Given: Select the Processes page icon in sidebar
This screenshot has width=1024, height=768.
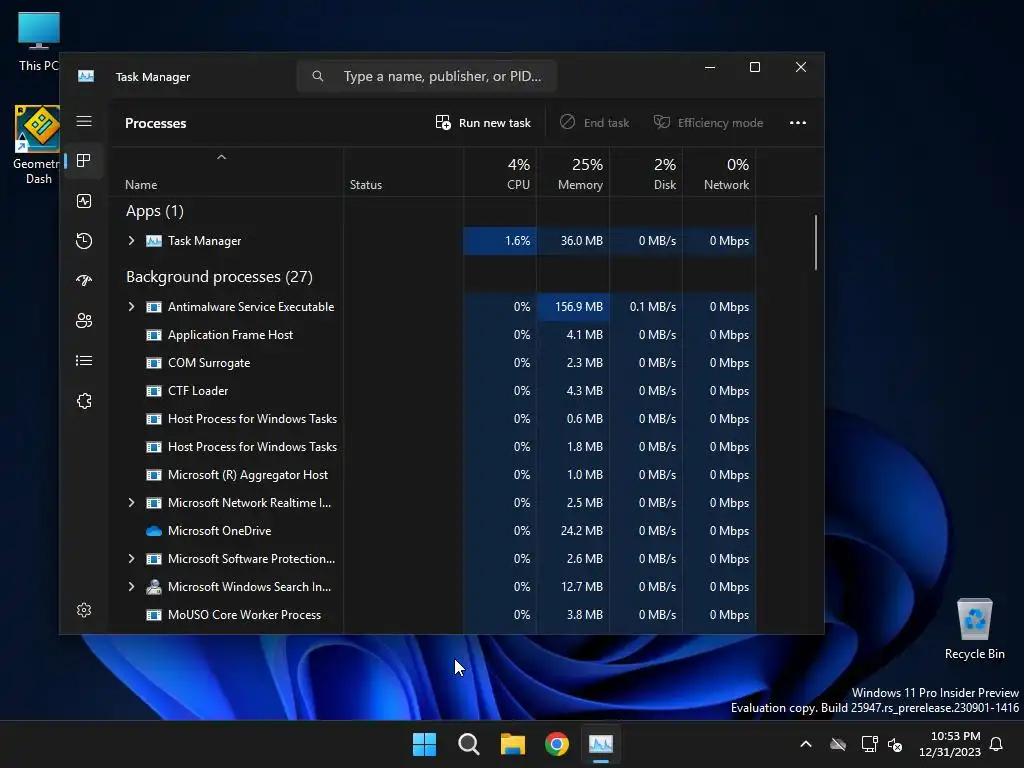Looking at the screenshot, I should click(84, 161).
